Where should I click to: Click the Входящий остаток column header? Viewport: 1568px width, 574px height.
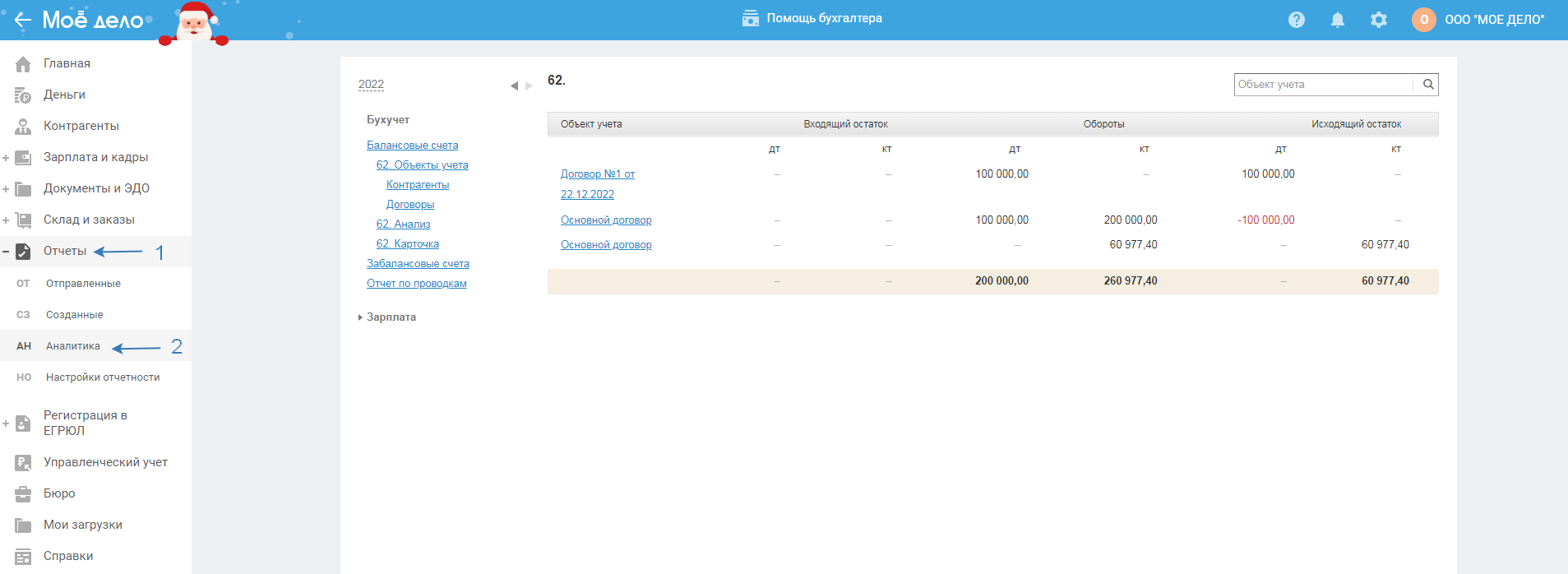click(x=845, y=124)
